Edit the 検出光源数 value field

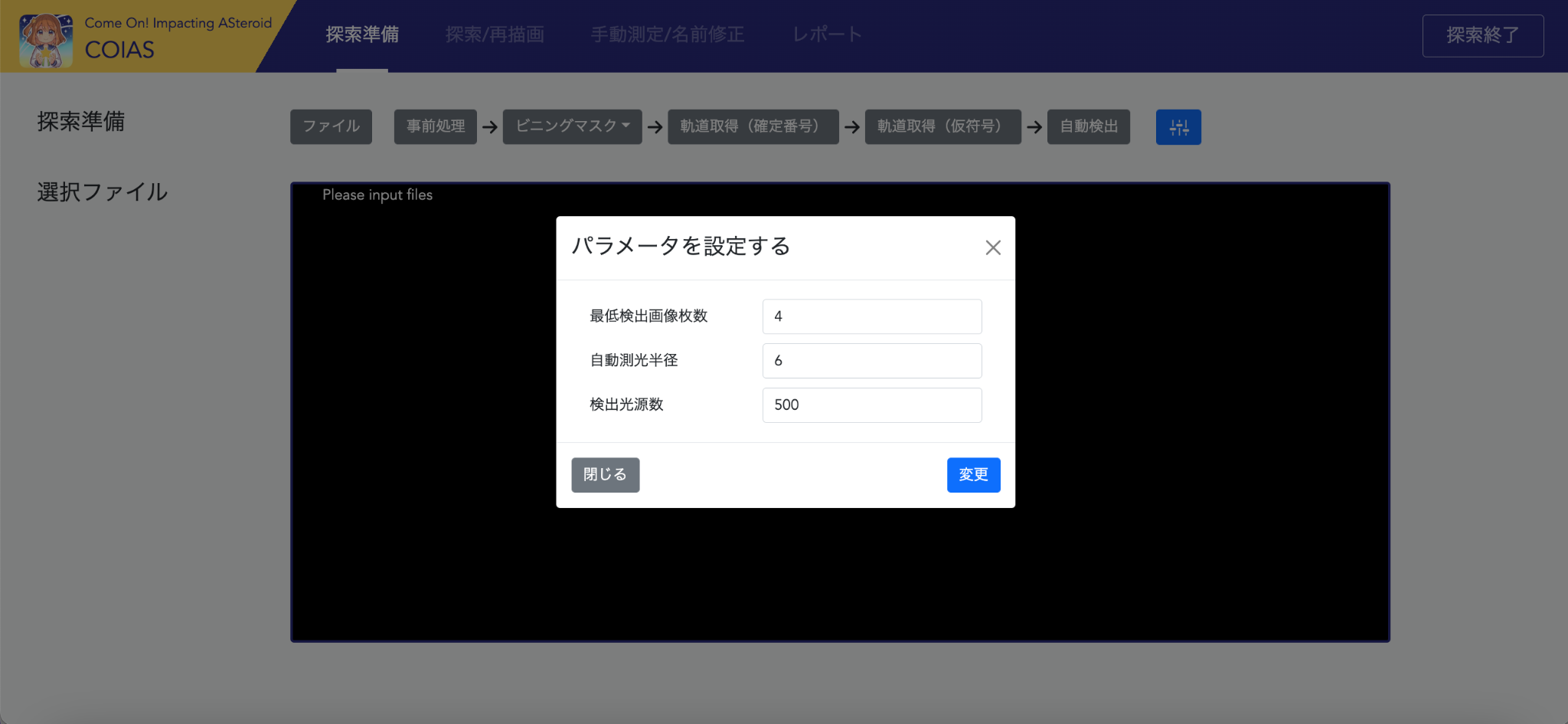(x=871, y=405)
